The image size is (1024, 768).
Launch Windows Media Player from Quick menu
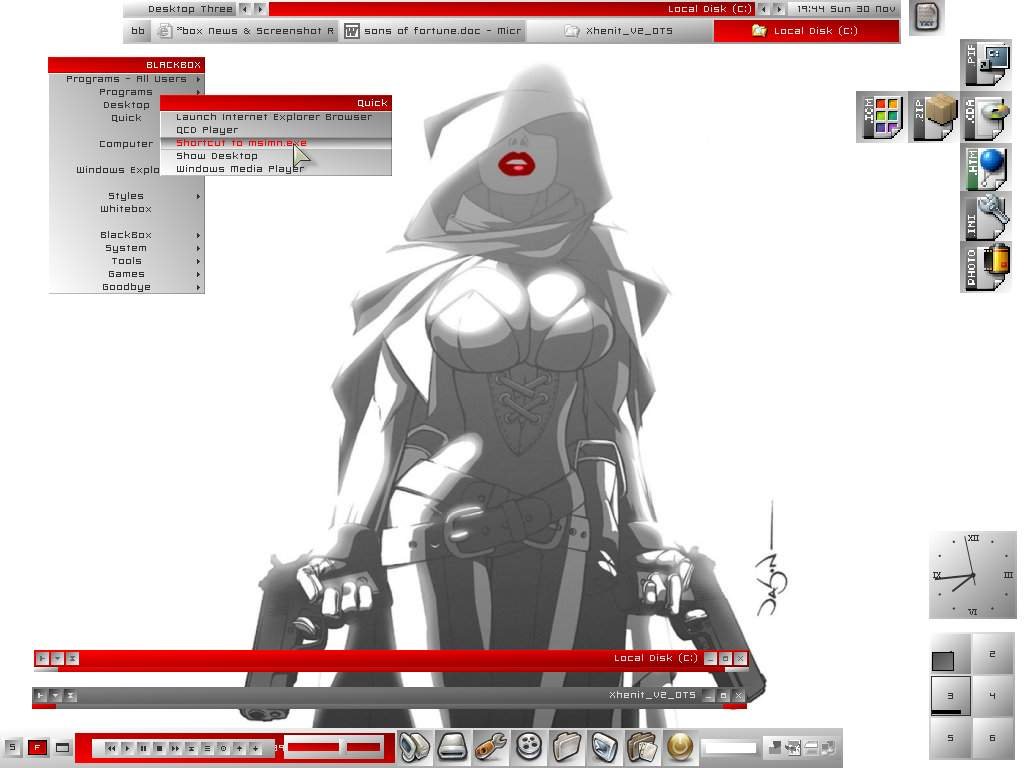click(x=276, y=168)
